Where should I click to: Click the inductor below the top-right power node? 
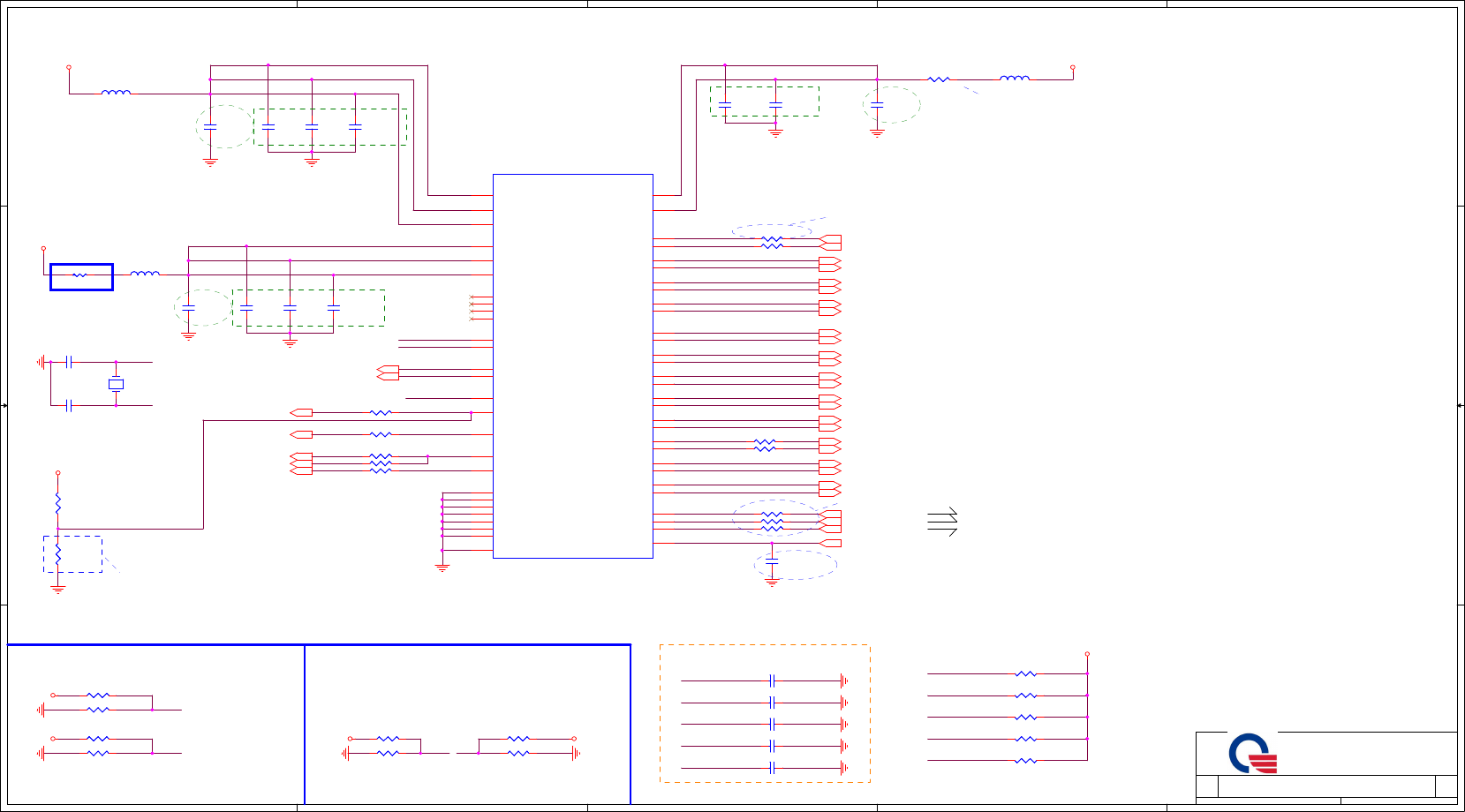pyautogui.click(x=1014, y=79)
